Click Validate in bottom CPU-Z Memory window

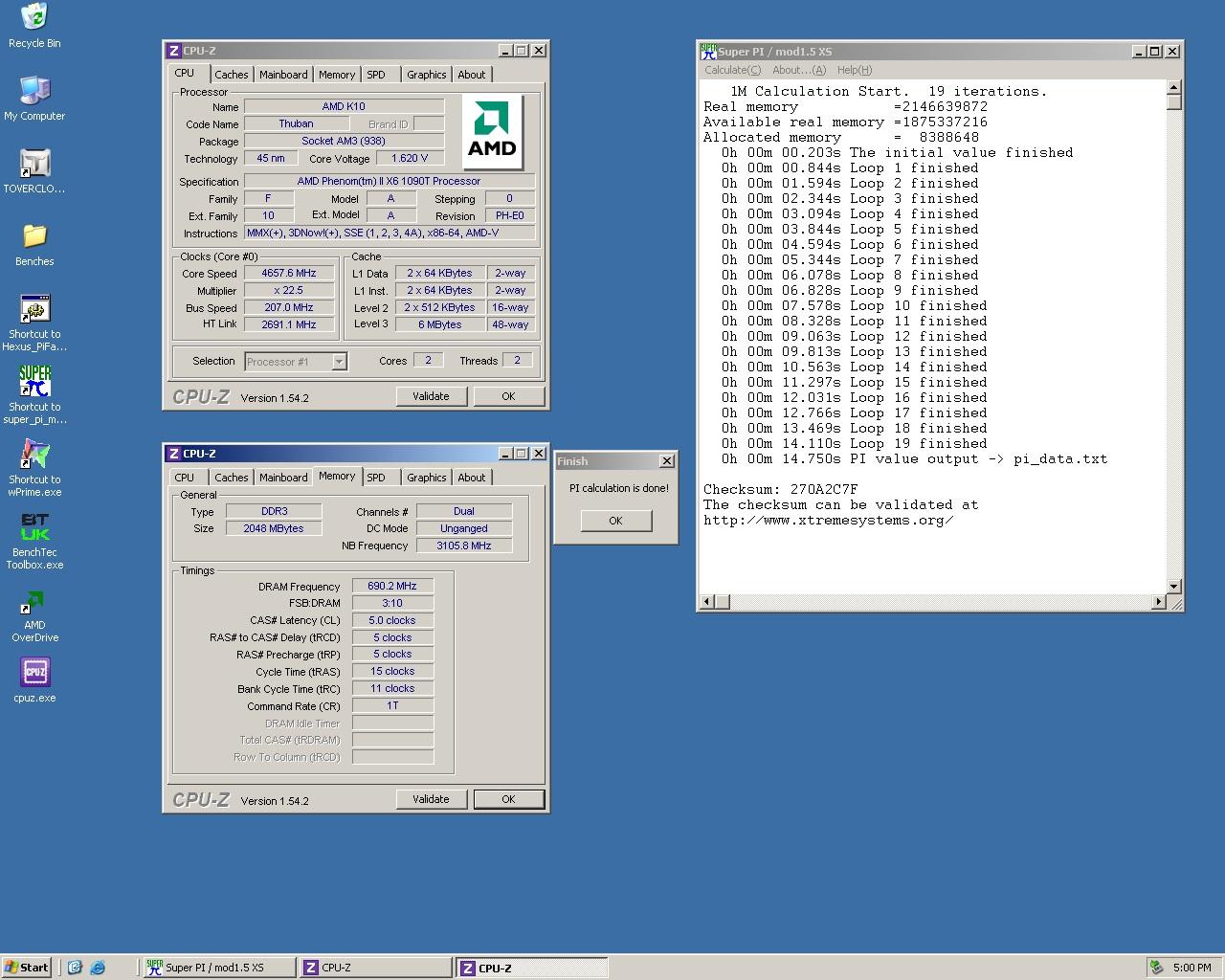pos(431,799)
